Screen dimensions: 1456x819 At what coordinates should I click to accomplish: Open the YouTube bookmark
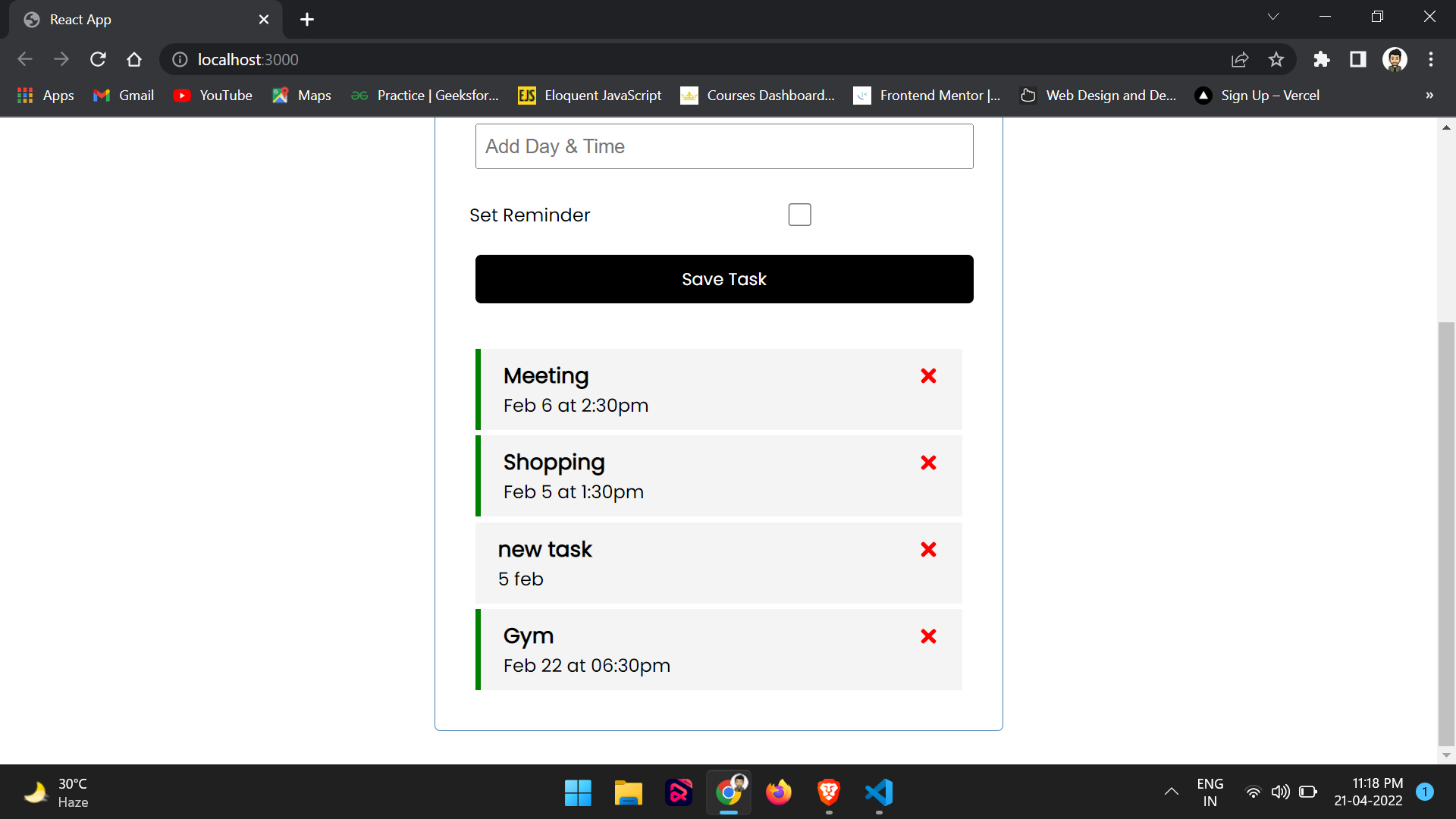[213, 96]
